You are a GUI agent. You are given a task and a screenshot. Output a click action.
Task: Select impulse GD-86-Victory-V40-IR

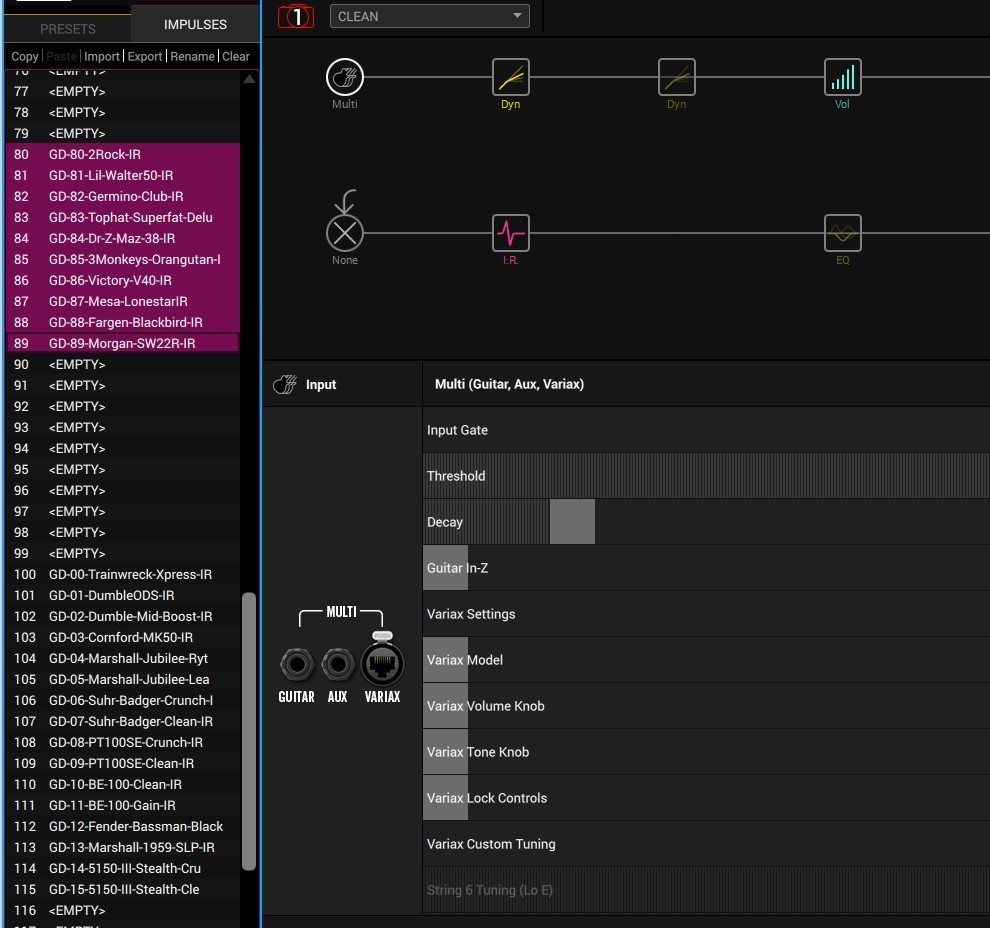(122, 280)
